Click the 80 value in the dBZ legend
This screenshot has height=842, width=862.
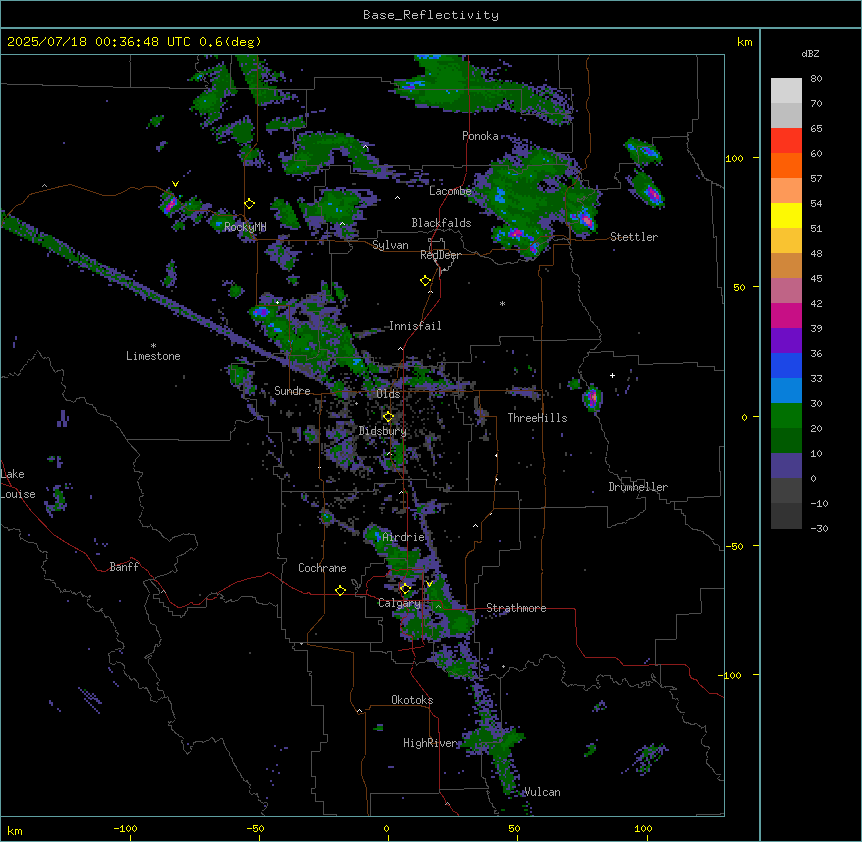point(816,79)
